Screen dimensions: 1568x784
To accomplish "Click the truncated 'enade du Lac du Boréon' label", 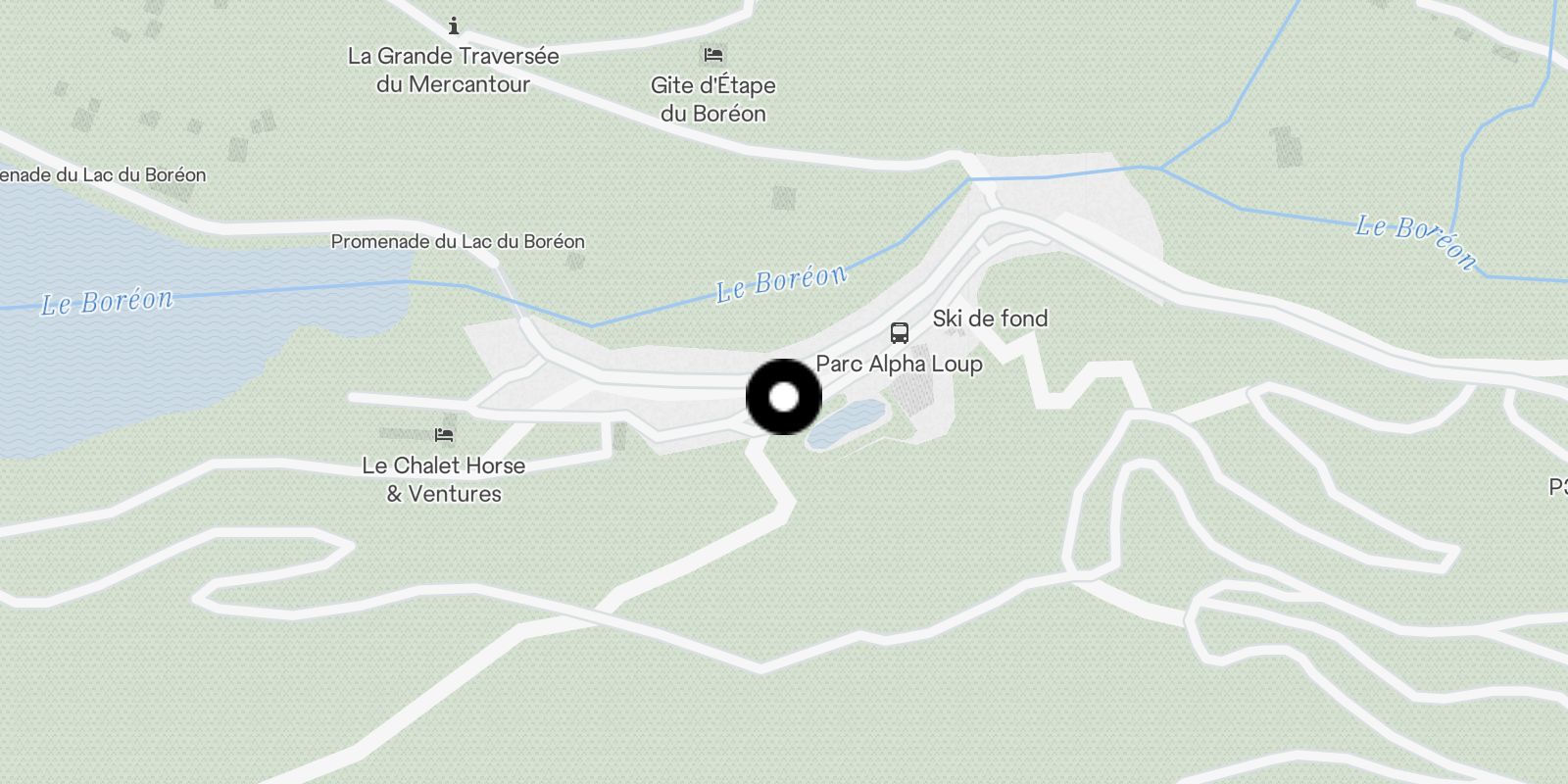I will [x=103, y=175].
